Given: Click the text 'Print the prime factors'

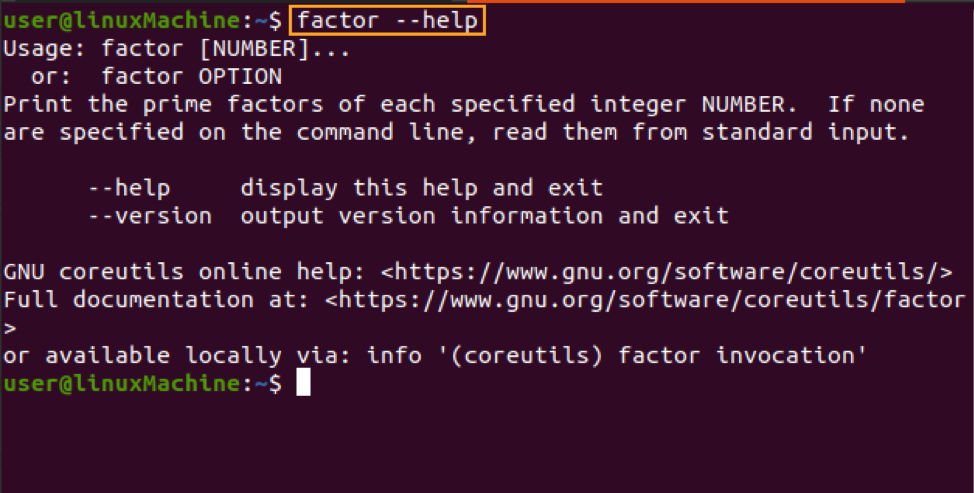Looking at the screenshot, I should coord(163,104).
